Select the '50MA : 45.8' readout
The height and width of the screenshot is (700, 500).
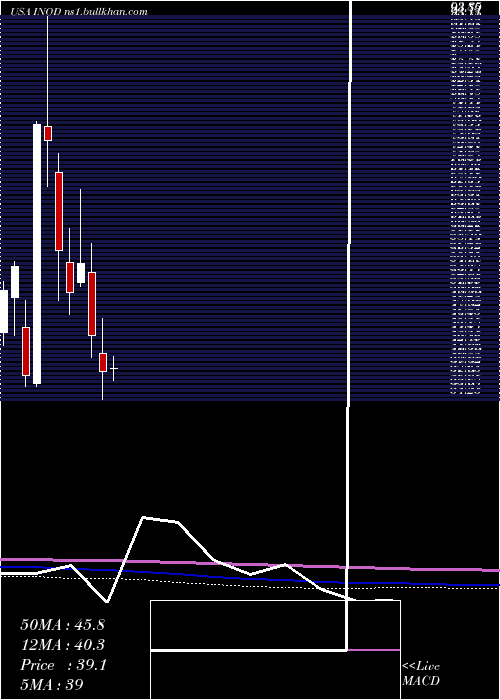point(62,625)
